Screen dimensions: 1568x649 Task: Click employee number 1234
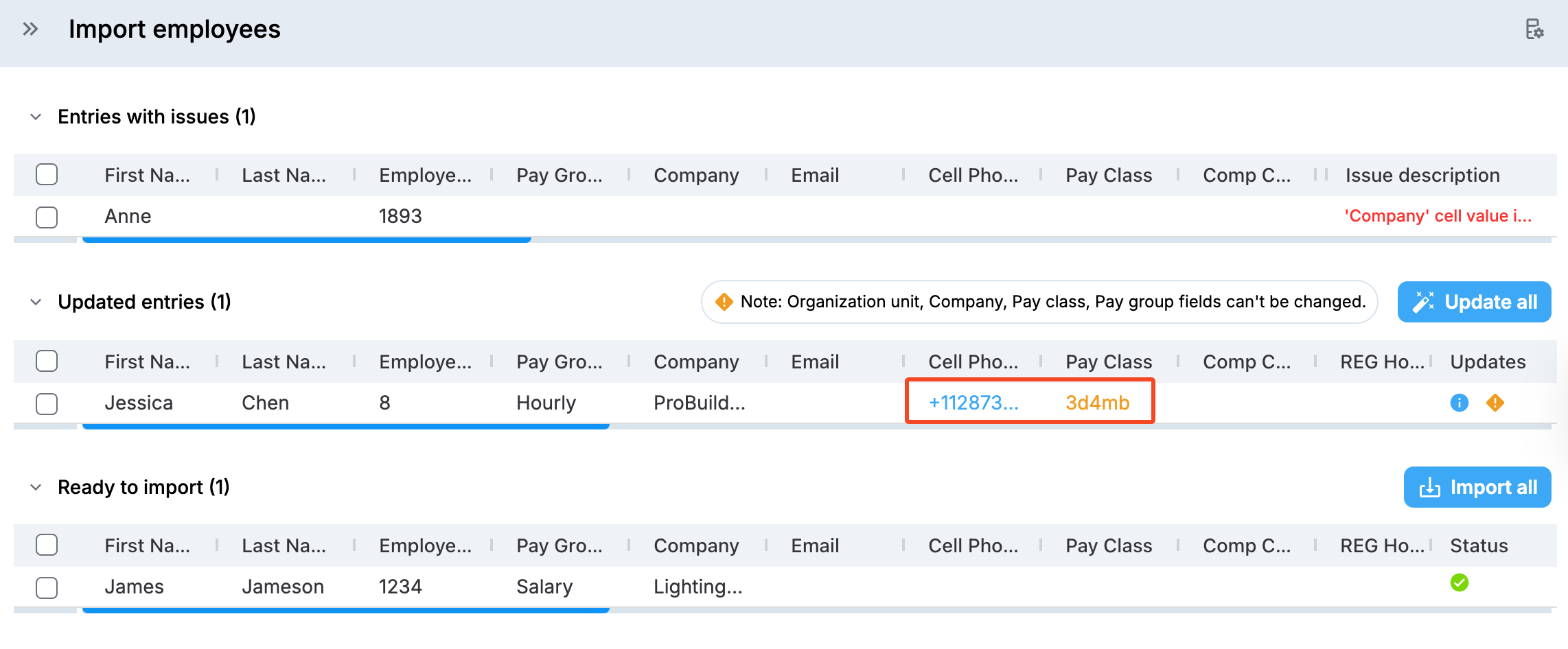[400, 587]
